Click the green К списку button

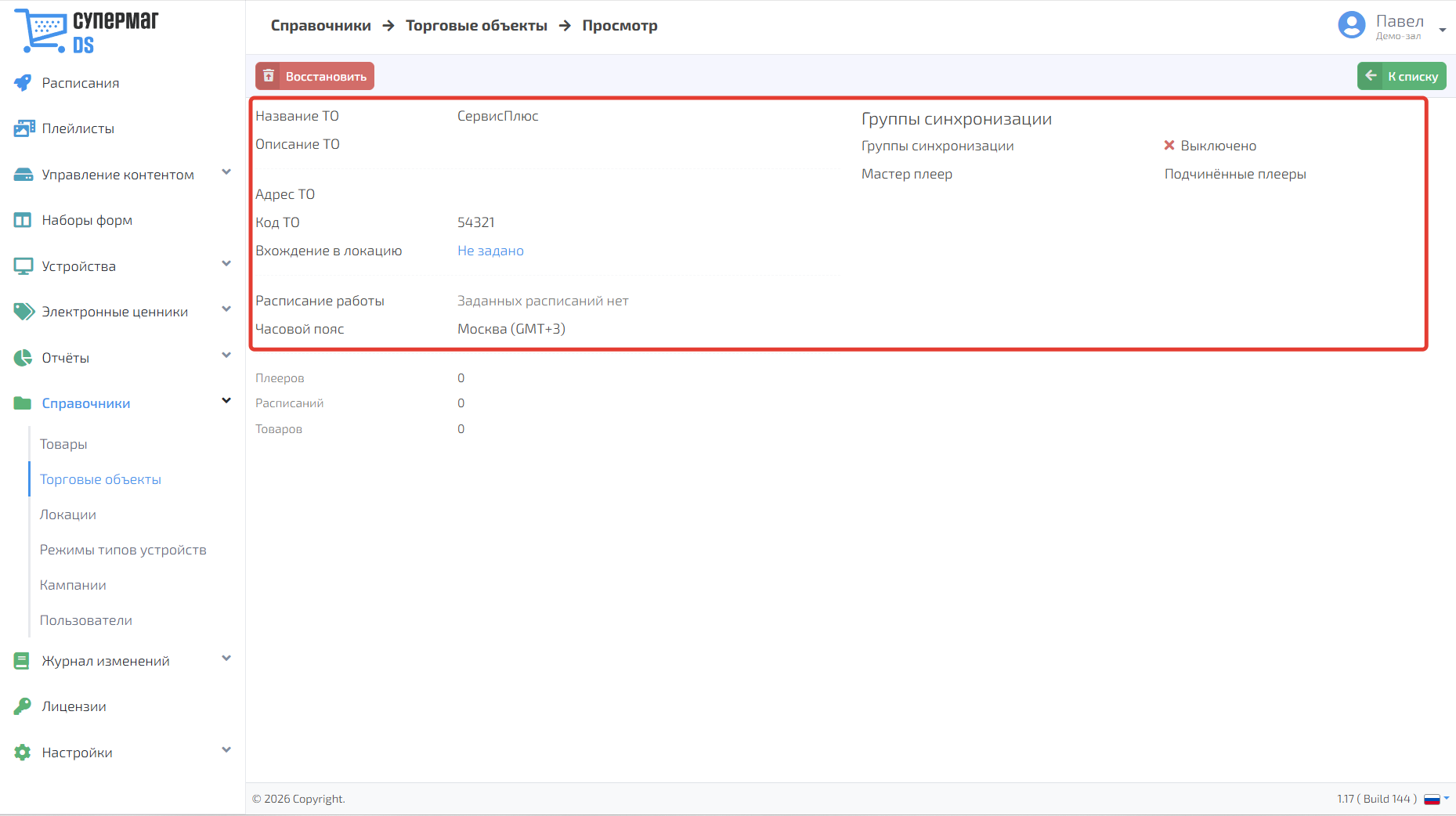click(1402, 76)
